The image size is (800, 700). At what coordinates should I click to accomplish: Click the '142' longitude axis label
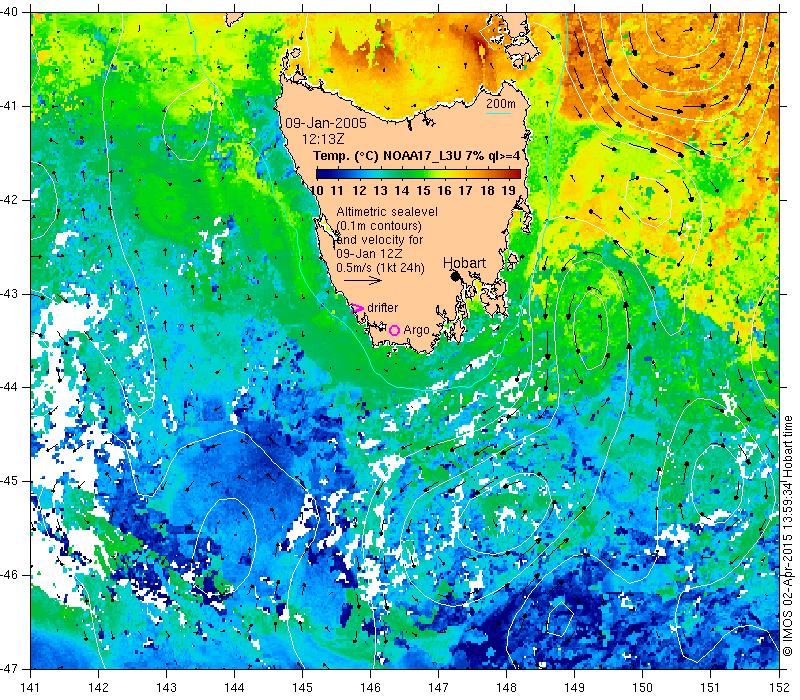click(98, 688)
